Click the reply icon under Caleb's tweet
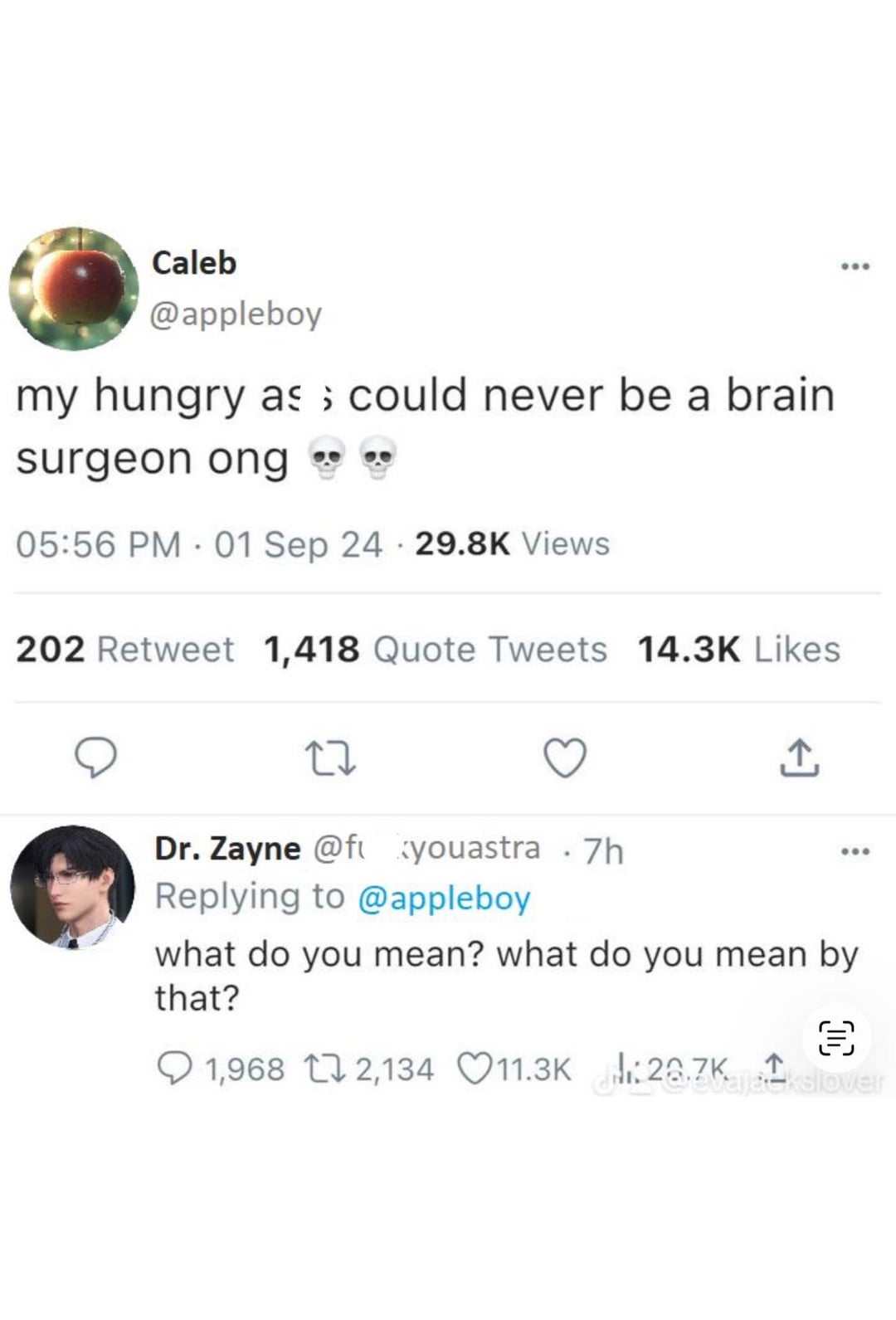This screenshot has height=1320, width=896. (x=95, y=757)
